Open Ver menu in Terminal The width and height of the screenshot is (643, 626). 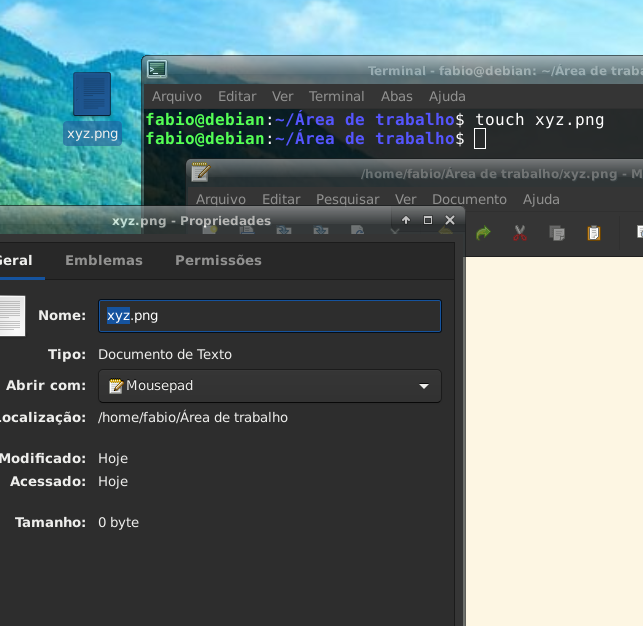(283, 96)
